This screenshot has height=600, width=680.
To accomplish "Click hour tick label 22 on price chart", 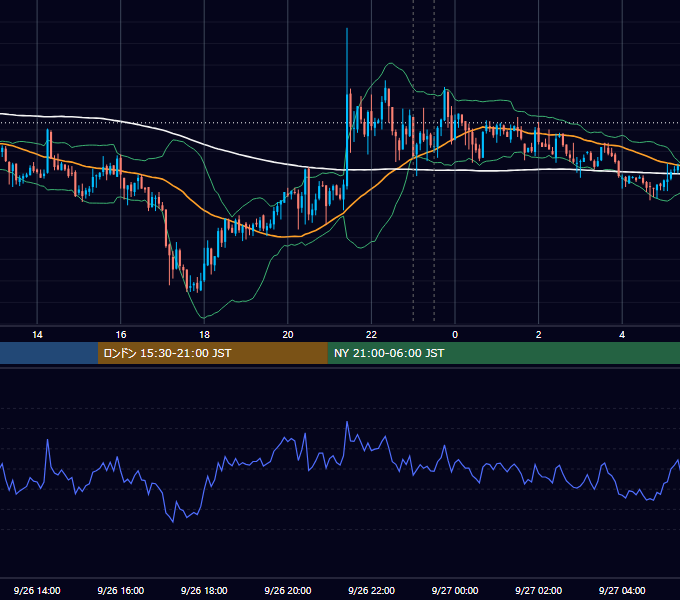I will click(371, 335).
